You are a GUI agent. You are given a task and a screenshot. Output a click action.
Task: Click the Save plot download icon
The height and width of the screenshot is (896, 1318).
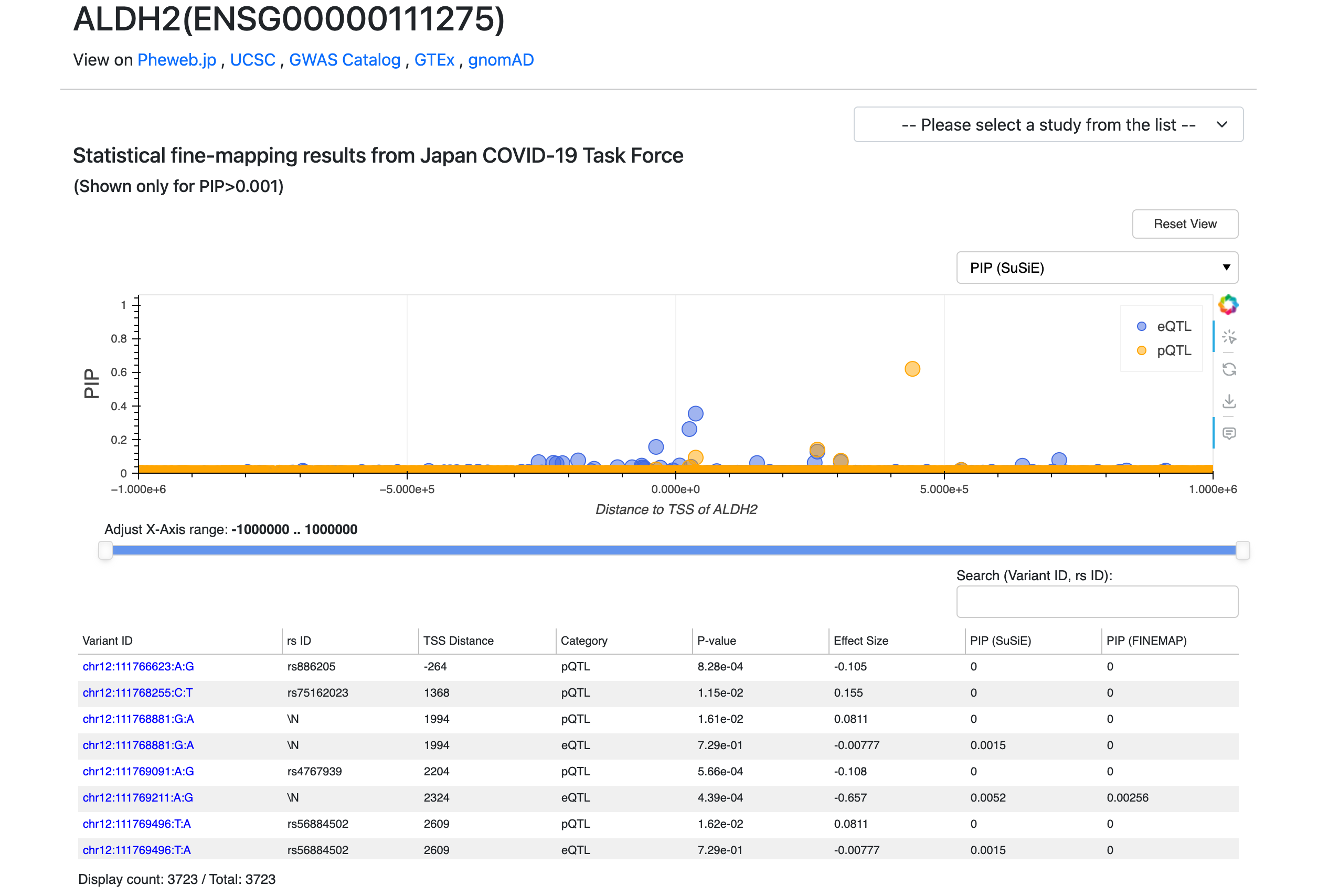pos(1228,401)
